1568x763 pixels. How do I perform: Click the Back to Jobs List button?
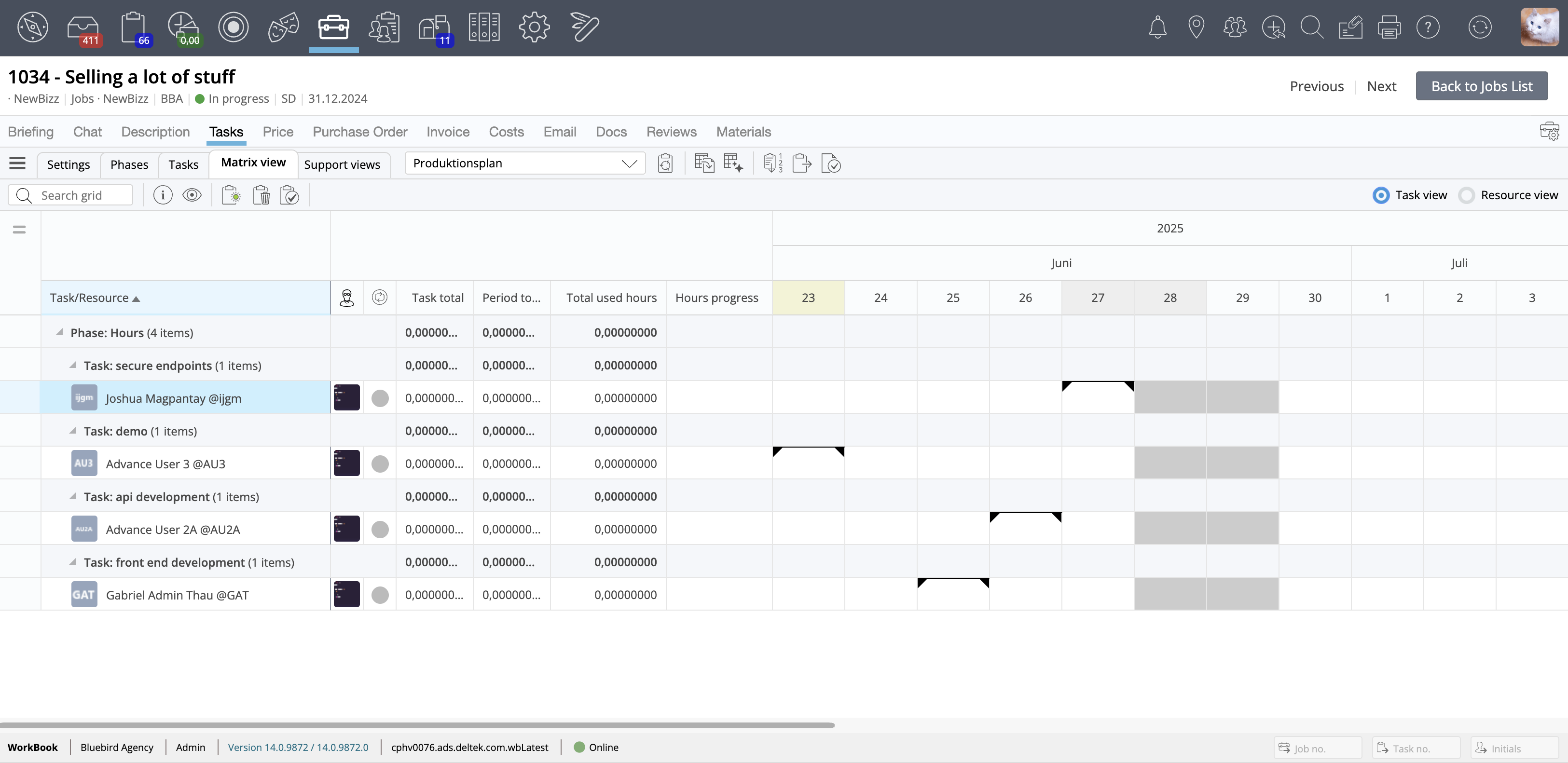coord(1481,86)
